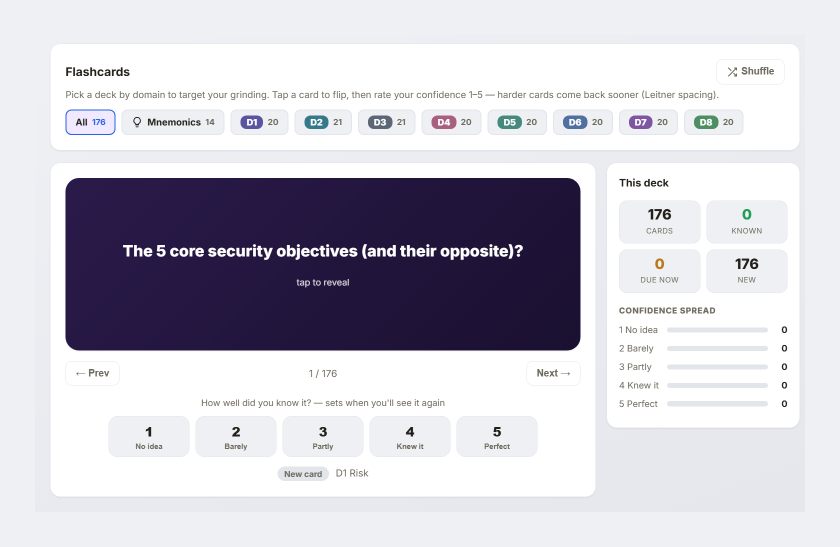Click the pink D4 badge
Image resolution: width=840 pixels, height=547 pixels.
click(444, 122)
